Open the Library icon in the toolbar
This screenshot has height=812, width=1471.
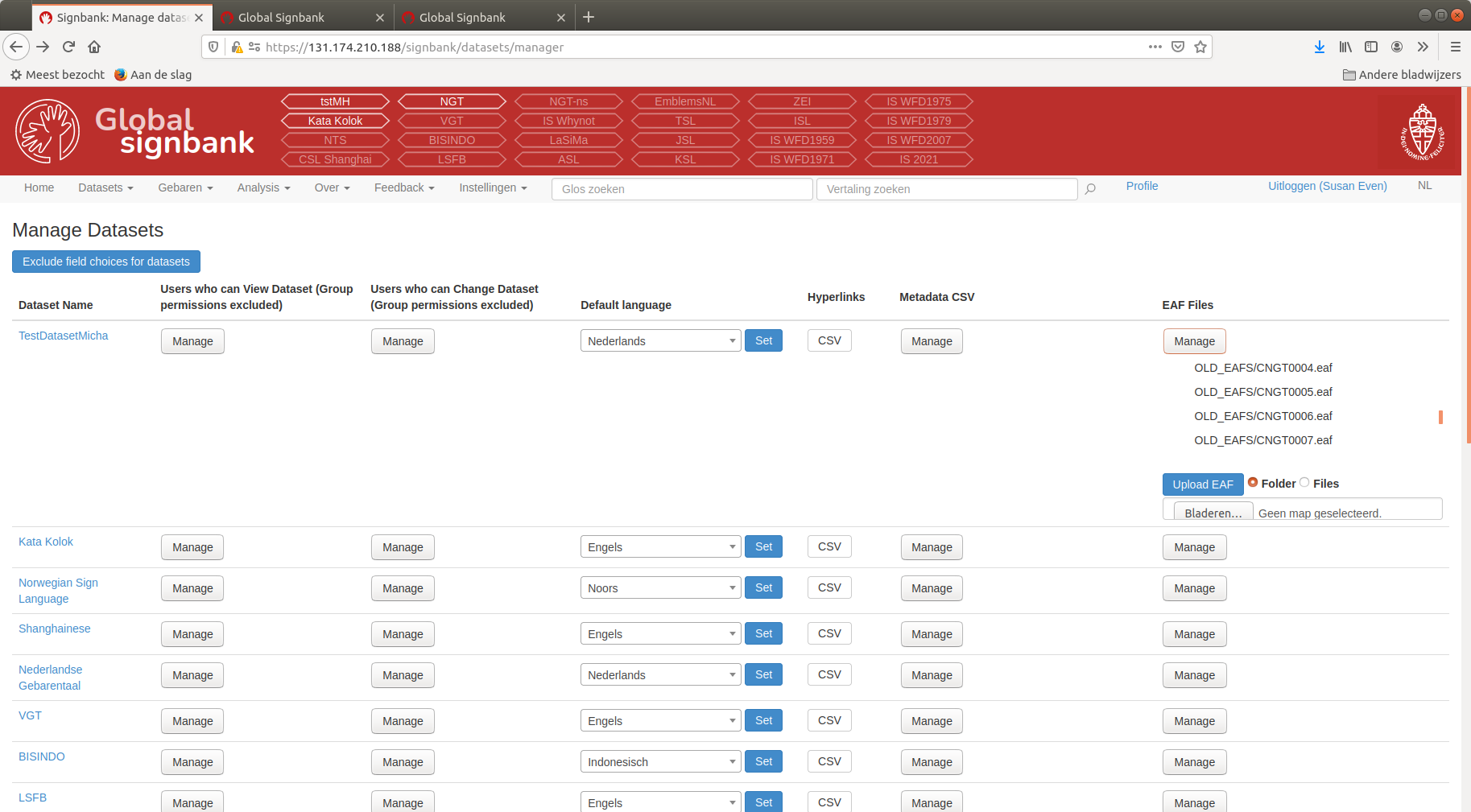click(x=1345, y=47)
